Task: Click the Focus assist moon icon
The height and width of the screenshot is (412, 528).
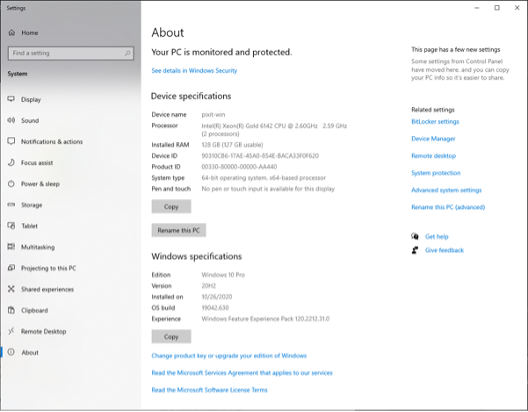Action: [11, 163]
